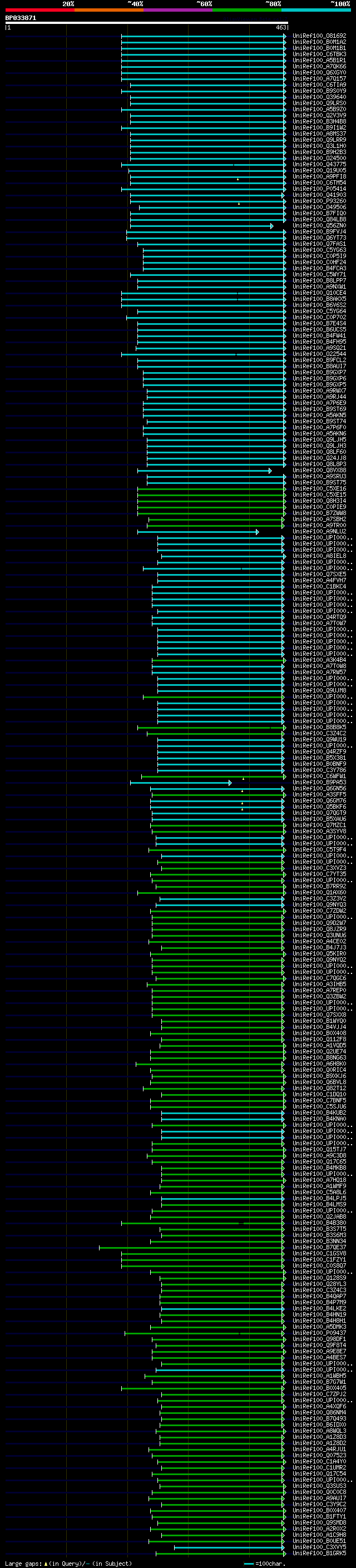
Task: Select label UniRef100_Q8VX88
Action: [319, 471]
